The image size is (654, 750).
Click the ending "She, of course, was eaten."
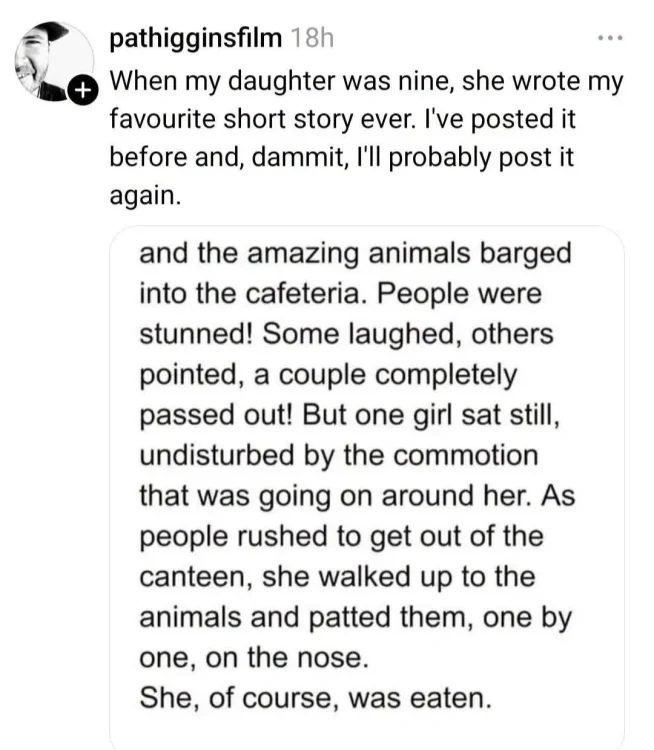tap(315, 698)
